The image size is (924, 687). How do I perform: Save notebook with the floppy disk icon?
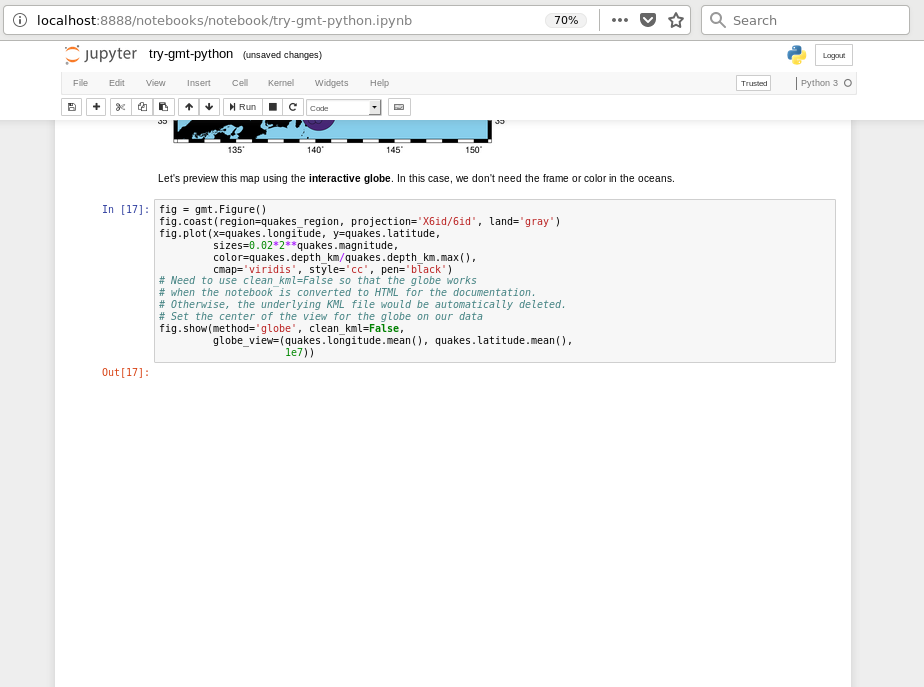(71, 107)
